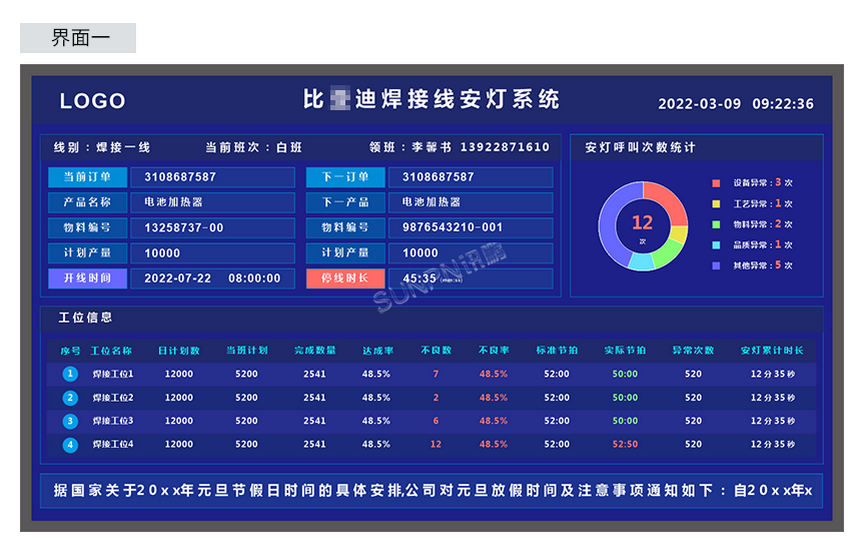The image size is (860, 550).
Task: Click the 线别：焊接一线 label
Action: pyautogui.click(x=102, y=148)
